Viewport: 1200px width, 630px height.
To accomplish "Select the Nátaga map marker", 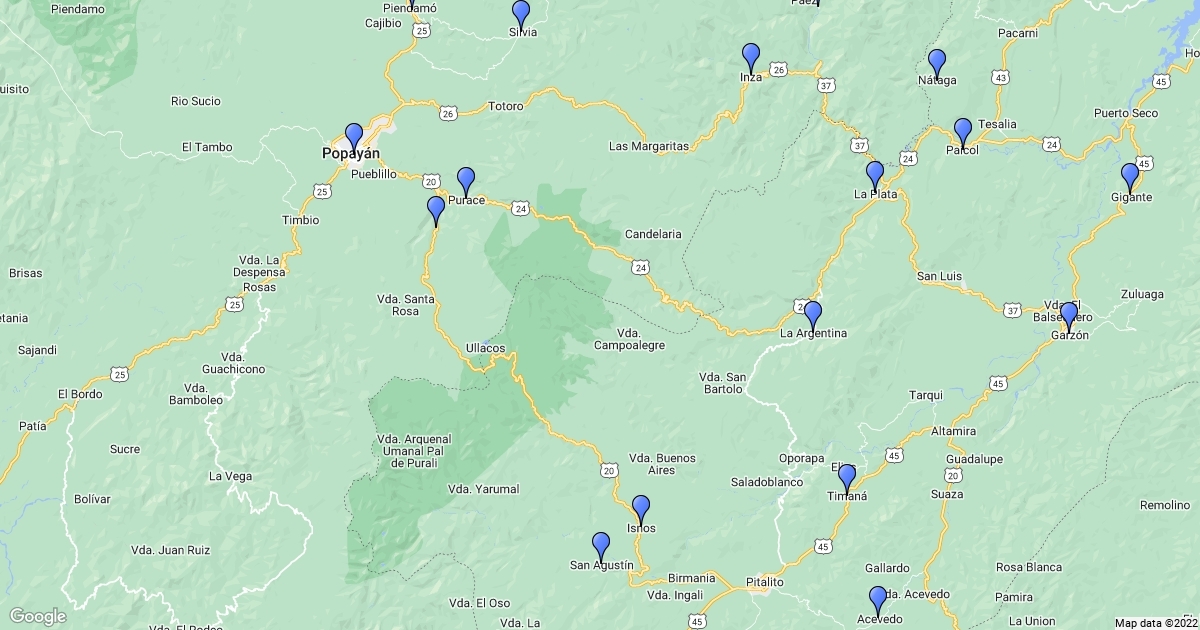I will pyautogui.click(x=937, y=64).
